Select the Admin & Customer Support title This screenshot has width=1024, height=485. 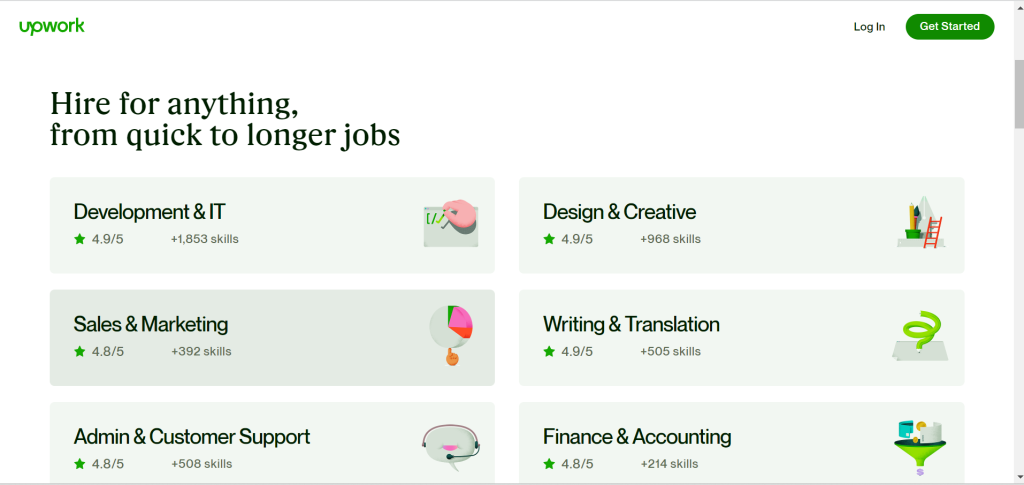[x=192, y=437]
